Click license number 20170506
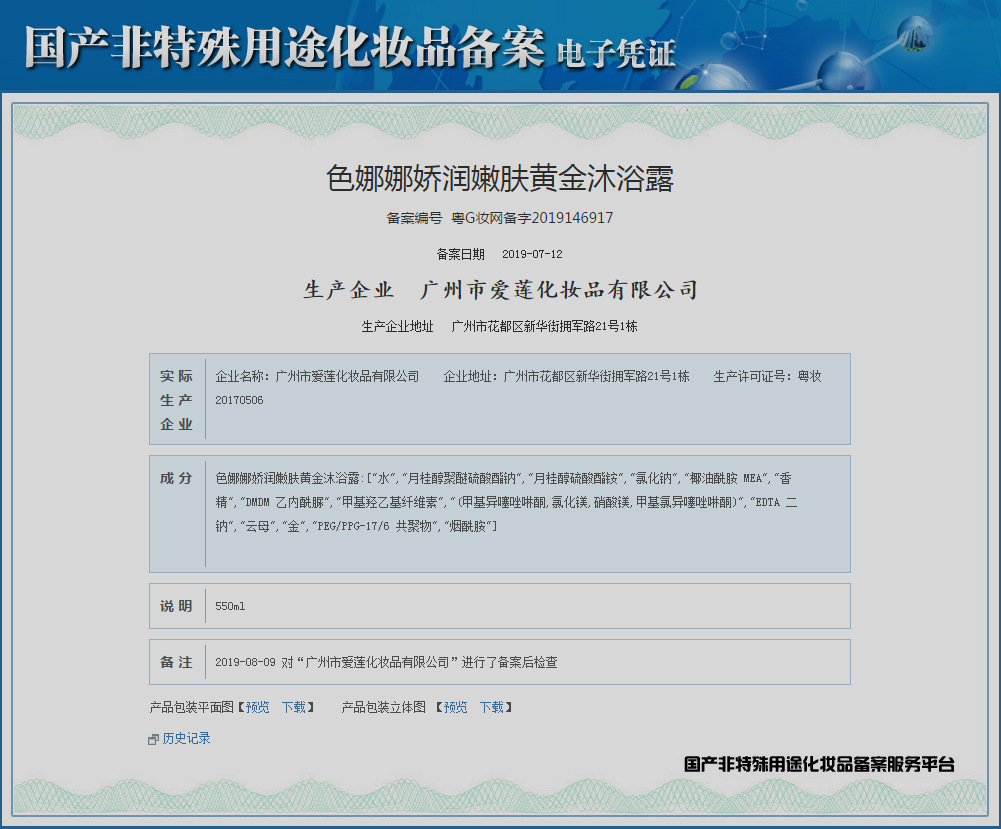This screenshot has height=829, width=1001. 239,400
